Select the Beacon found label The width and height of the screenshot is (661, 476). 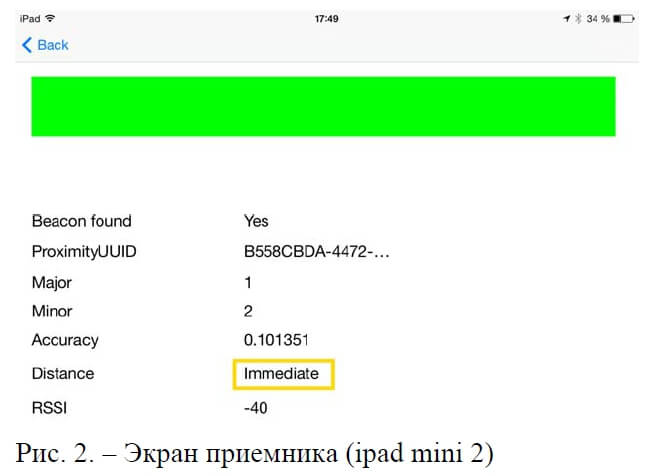coord(81,221)
